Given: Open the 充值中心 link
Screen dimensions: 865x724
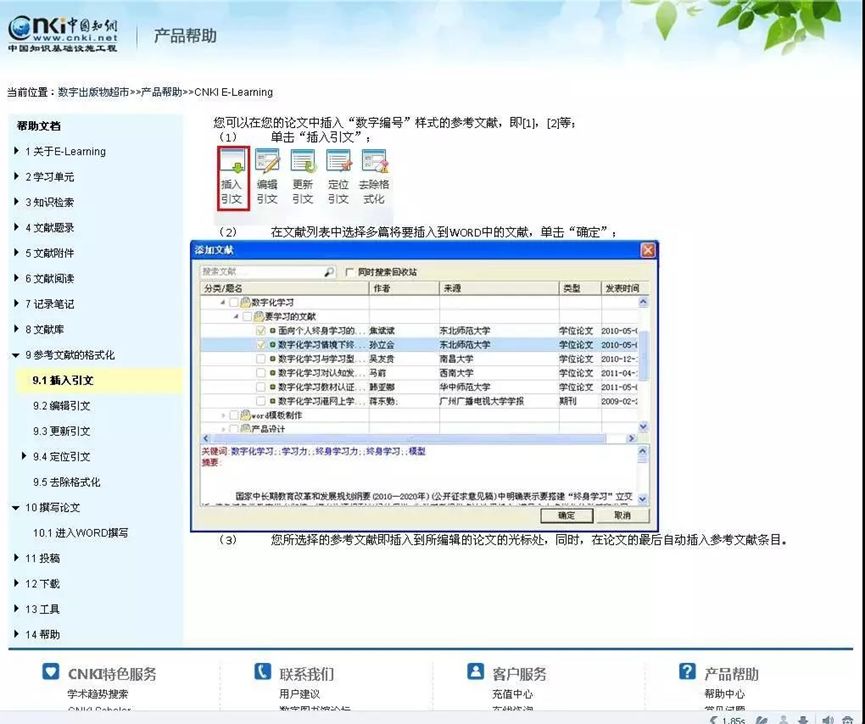Looking at the screenshot, I should click(512, 694).
